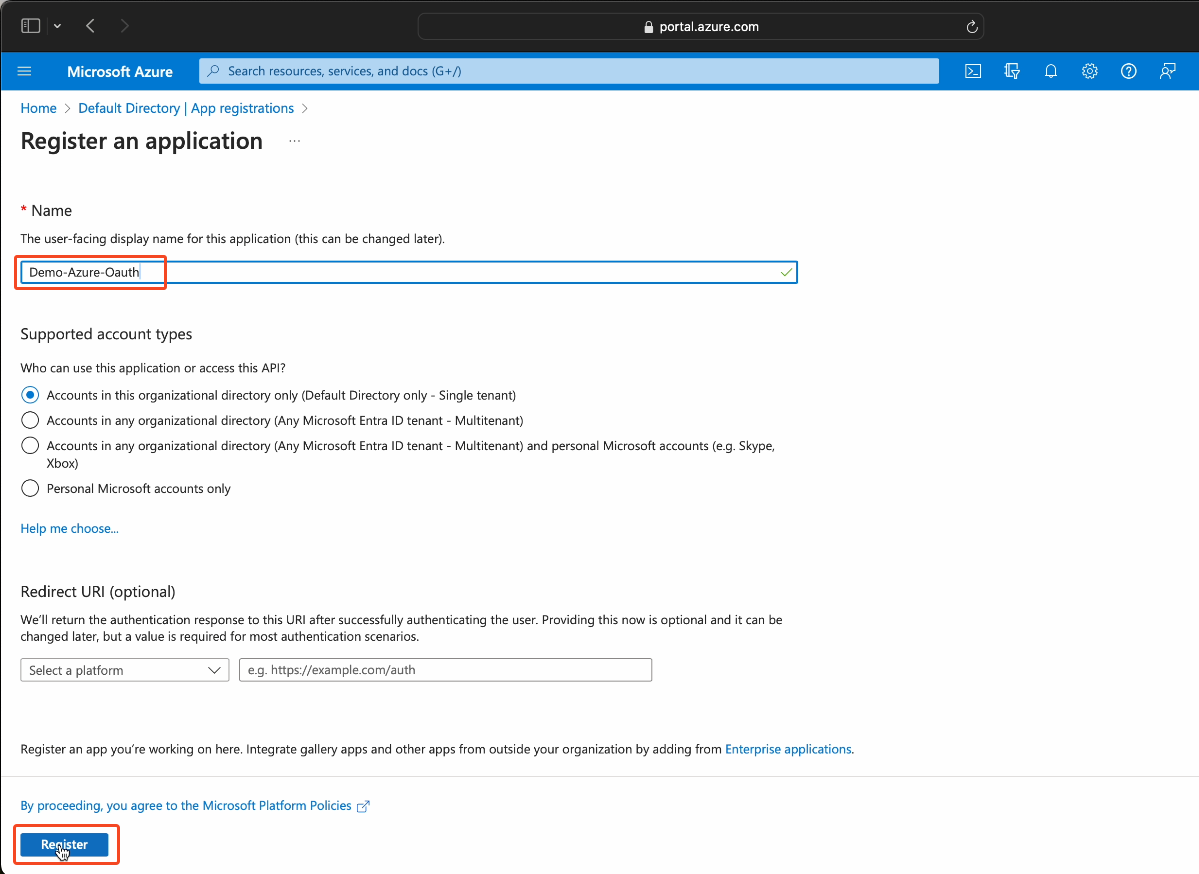1199x874 pixels.
Task: Expand the Select a platform dropdown
Action: click(125, 670)
